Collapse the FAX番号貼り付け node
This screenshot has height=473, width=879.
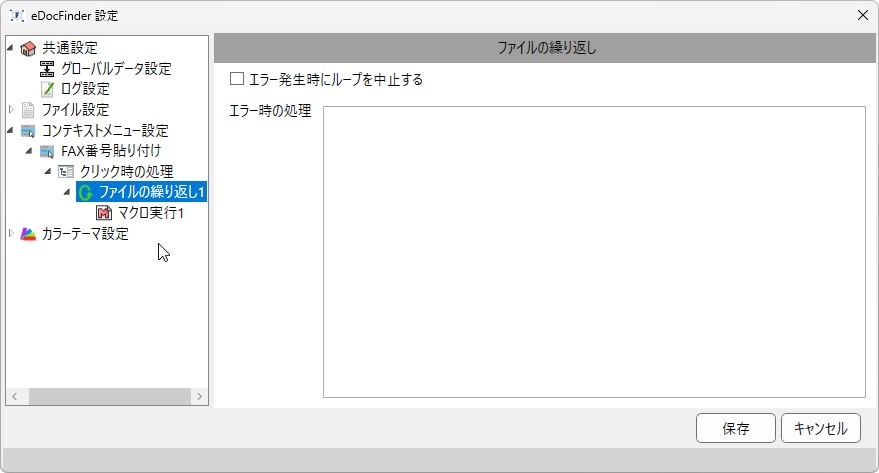click(29, 151)
